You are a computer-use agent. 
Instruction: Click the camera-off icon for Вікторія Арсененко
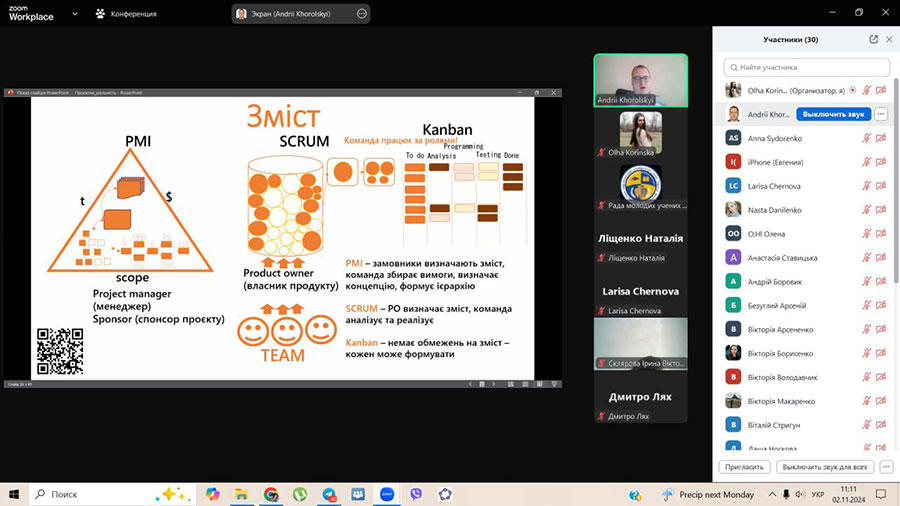881,329
